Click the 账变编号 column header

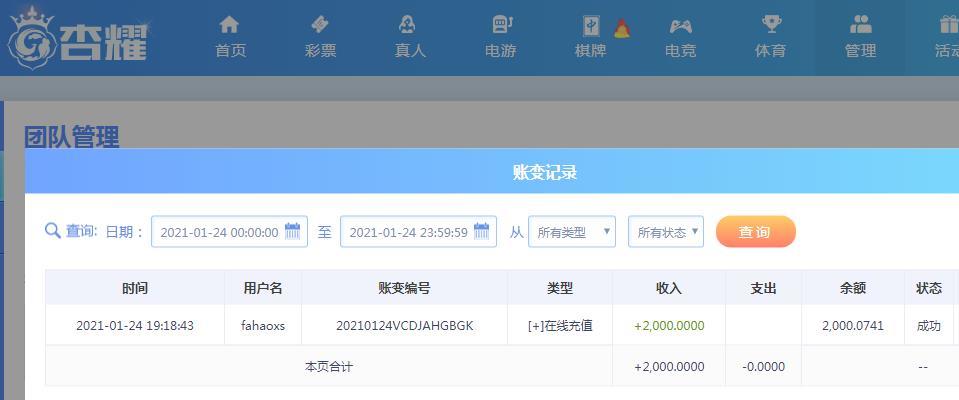coord(404,288)
